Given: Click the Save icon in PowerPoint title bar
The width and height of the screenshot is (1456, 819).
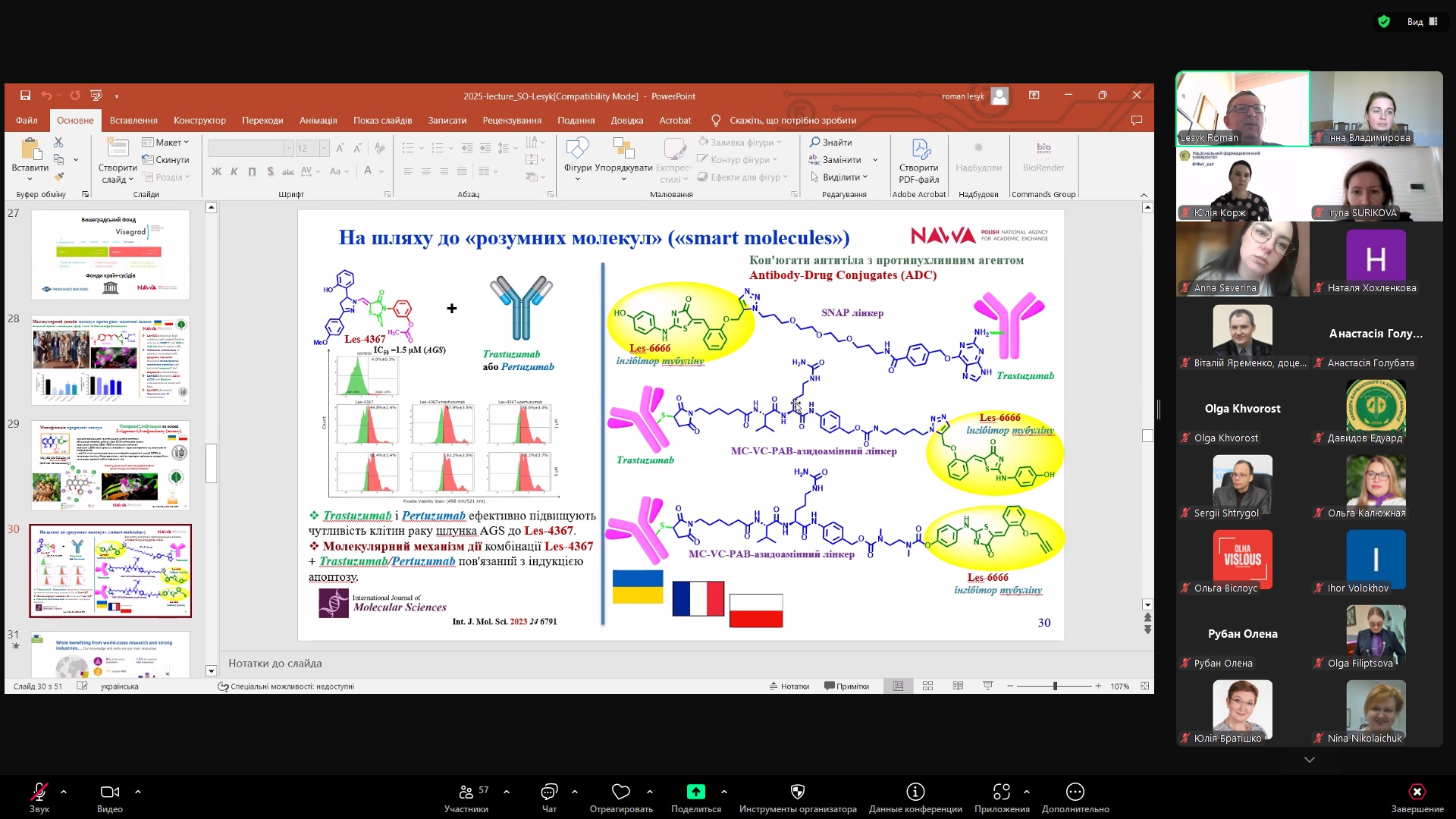Looking at the screenshot, I should click(25, 96).
